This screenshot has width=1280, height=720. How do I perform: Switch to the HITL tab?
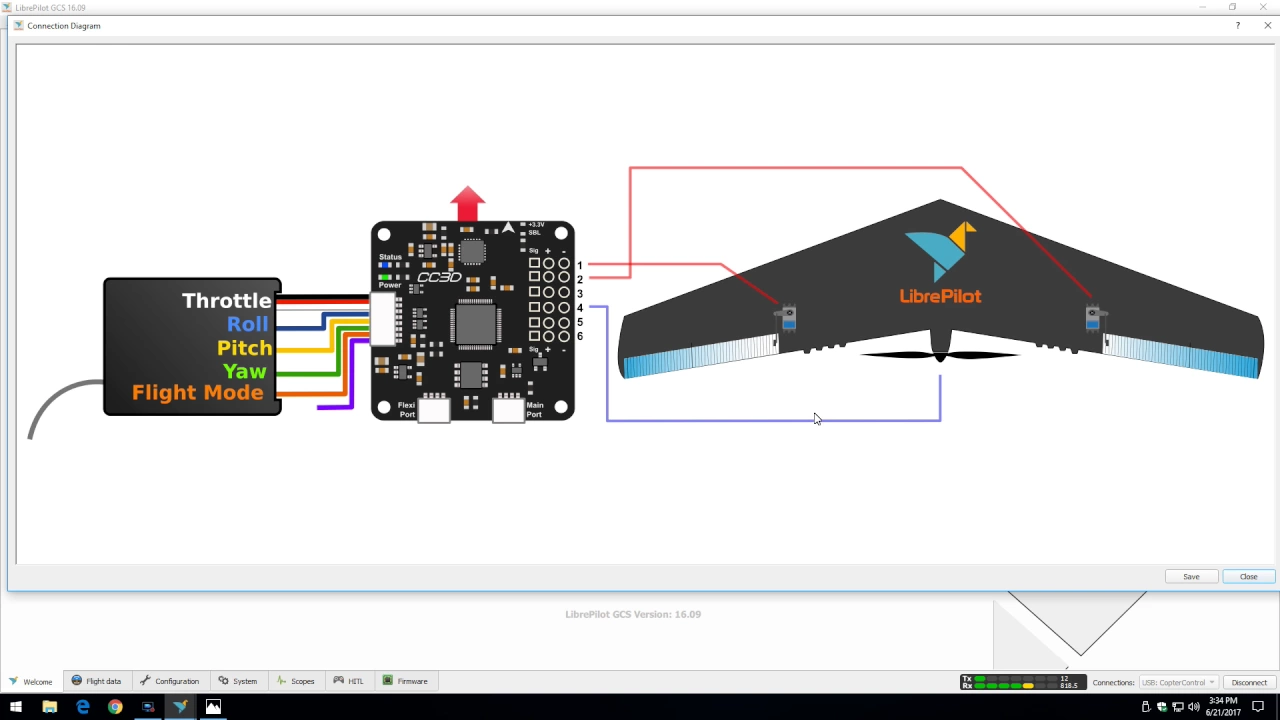[350, 681]
